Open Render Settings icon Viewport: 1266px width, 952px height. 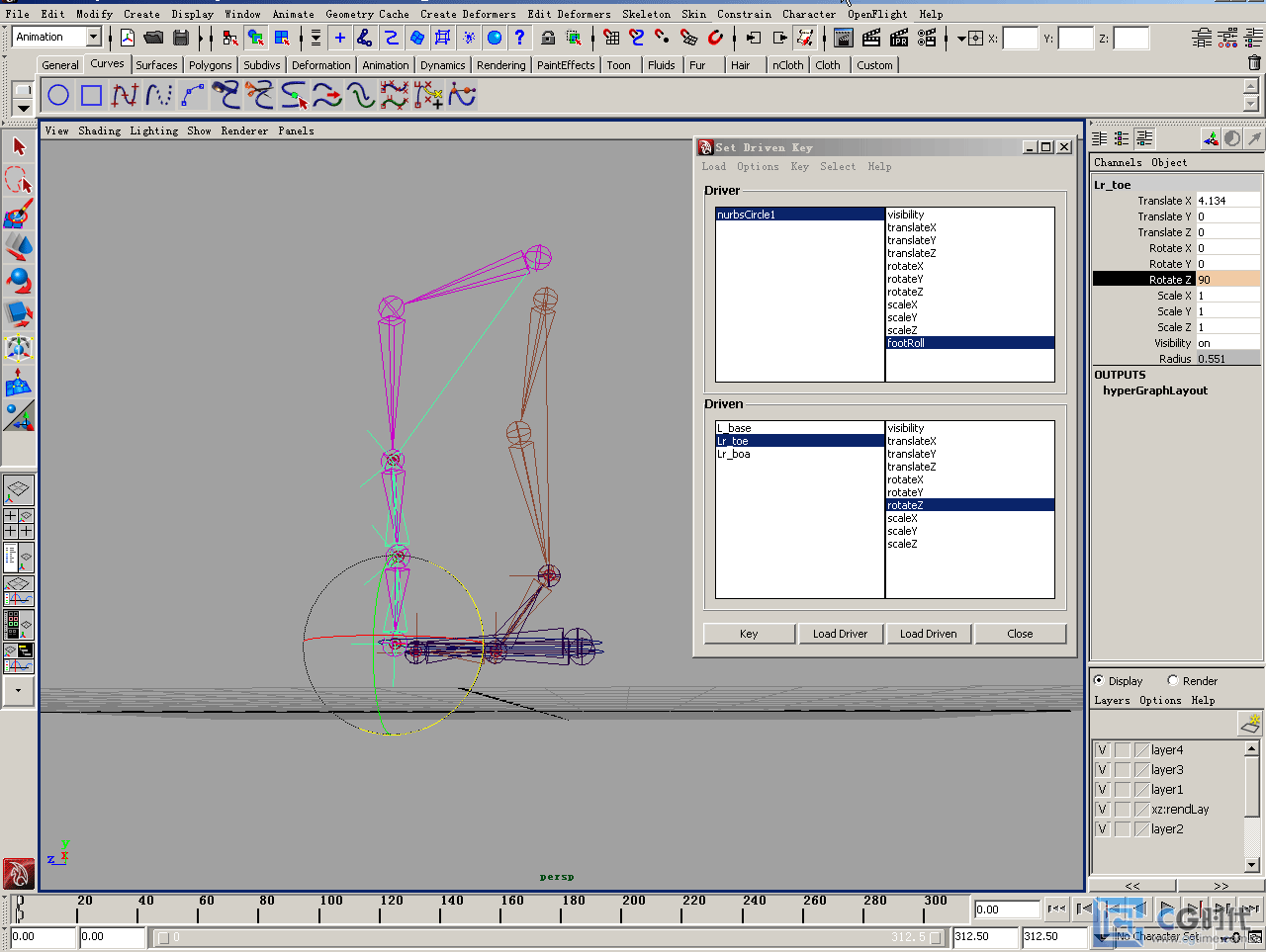927,38
